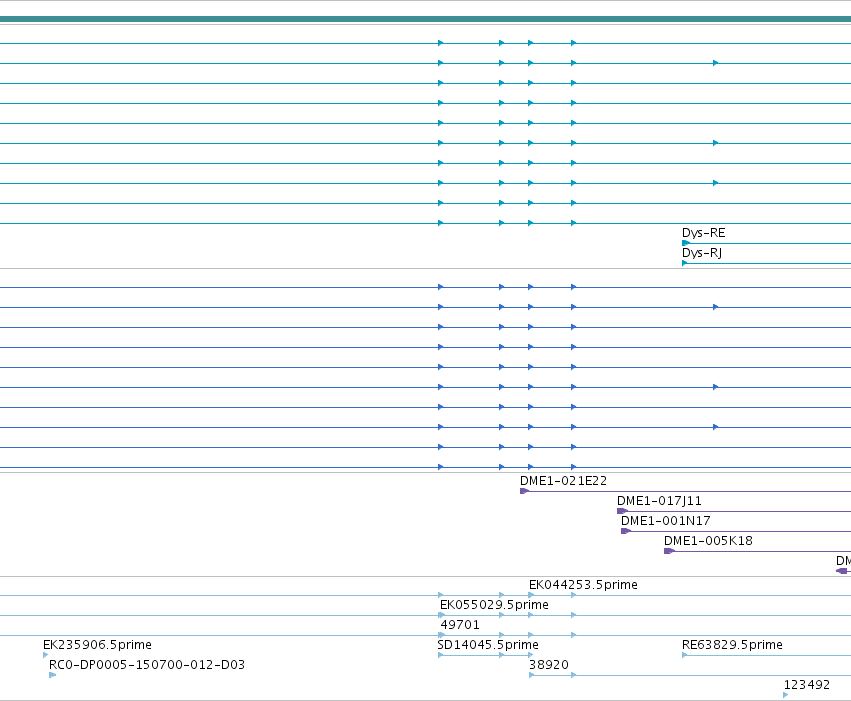Screen dimensions: 851x701
Task: Select the Dys-RE transcript label
Action: click(703, 233)
